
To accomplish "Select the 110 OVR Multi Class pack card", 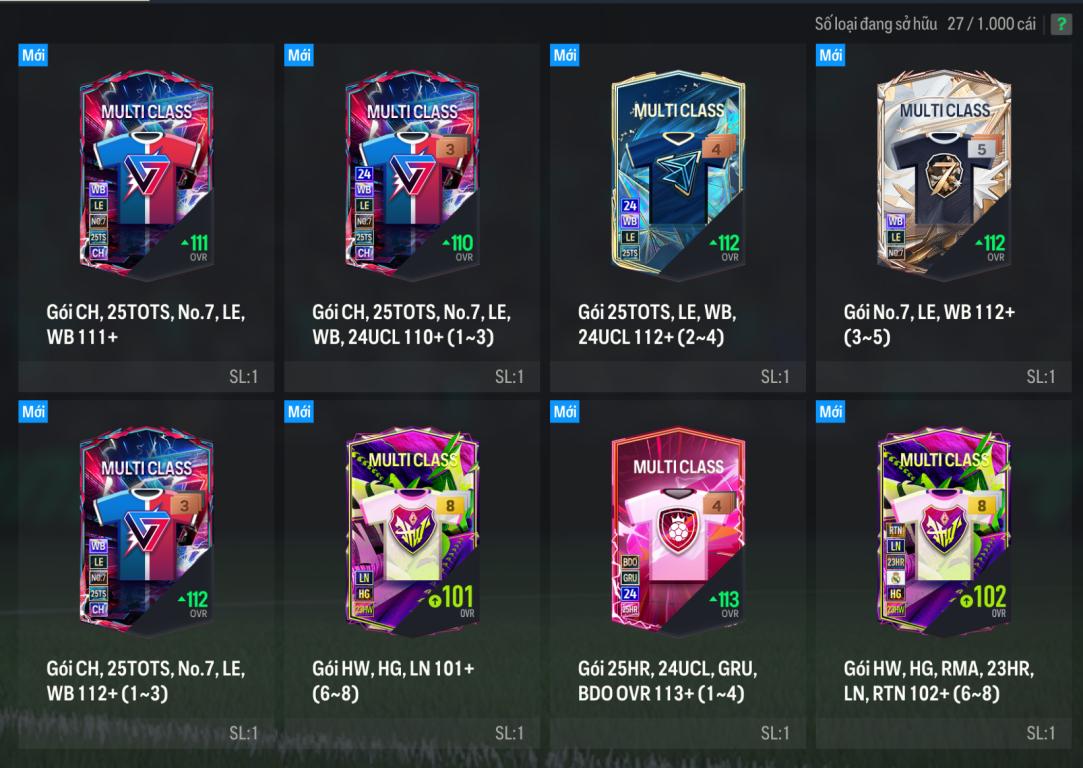I will (x=412, y=175).
